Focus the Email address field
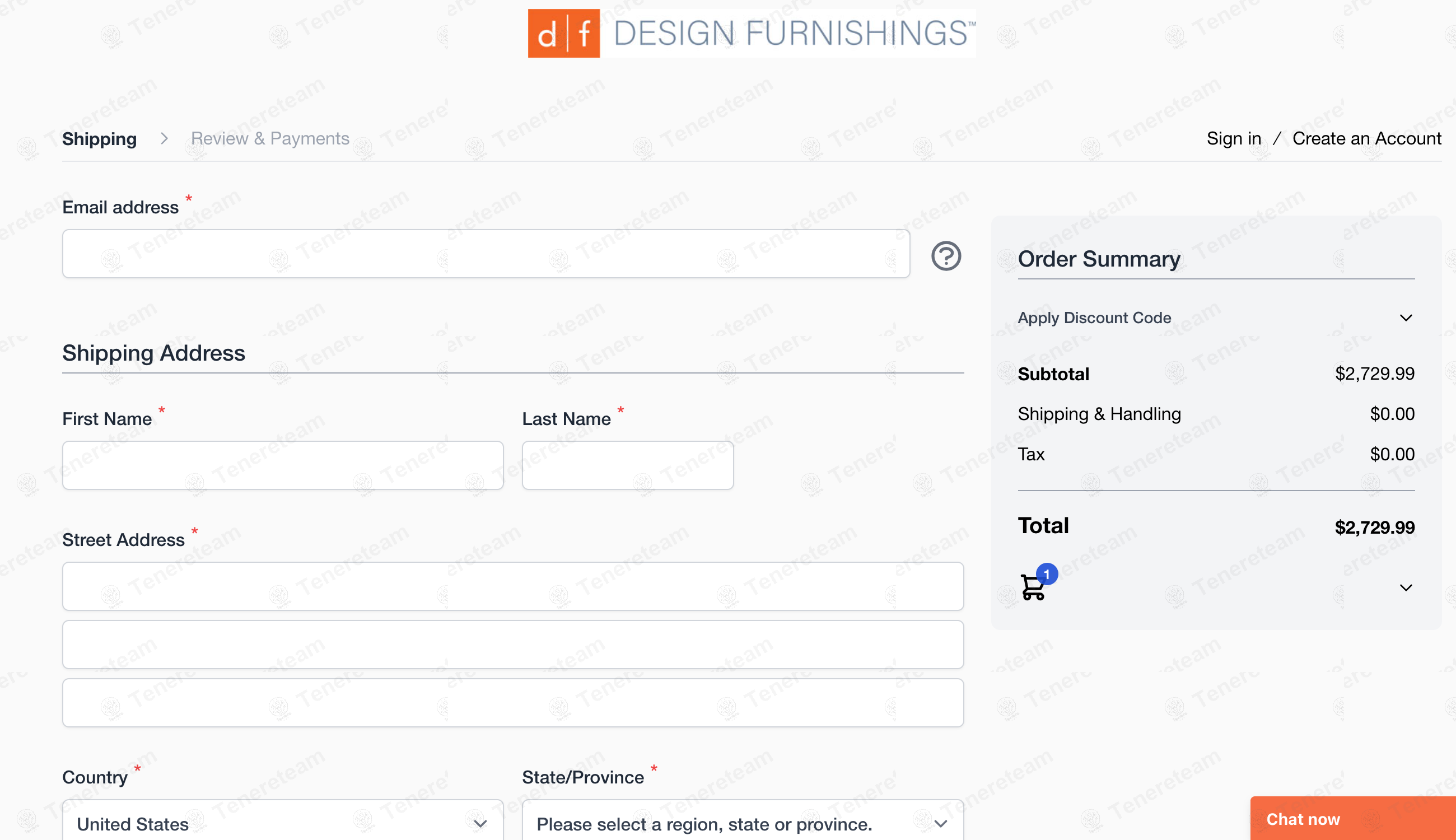The width and height of the screenshot is (1456, 840). (x=486, y=254)
